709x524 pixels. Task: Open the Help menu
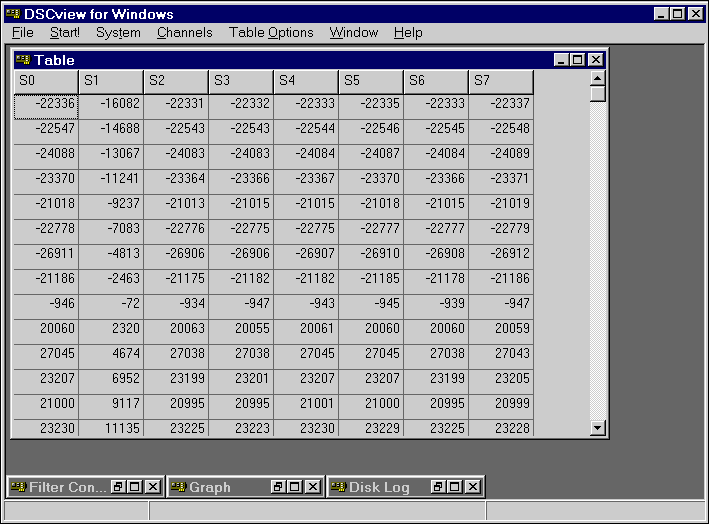(x=408, y=33)
